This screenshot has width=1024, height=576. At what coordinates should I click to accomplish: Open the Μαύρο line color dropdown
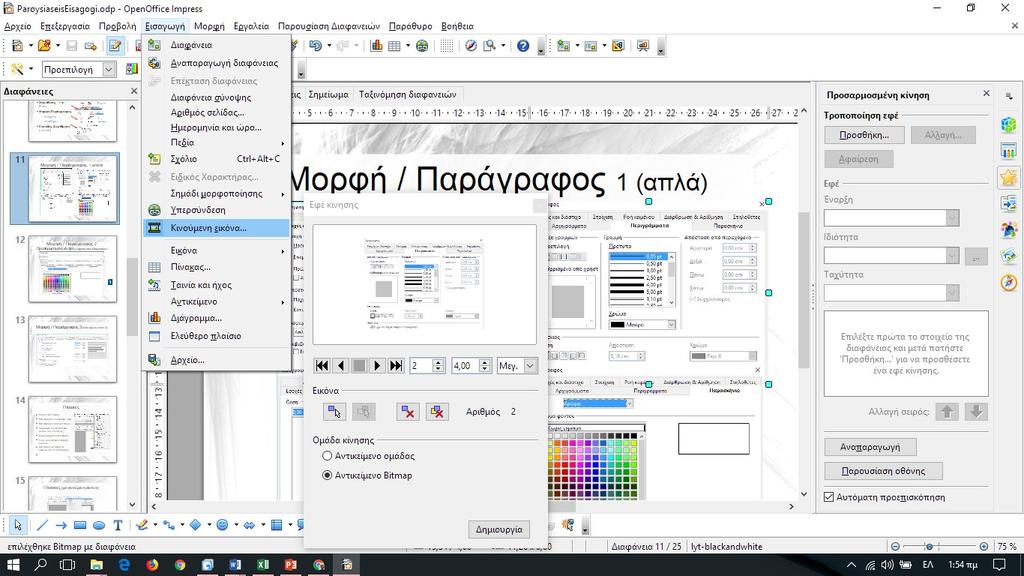(x=671, y=325)
